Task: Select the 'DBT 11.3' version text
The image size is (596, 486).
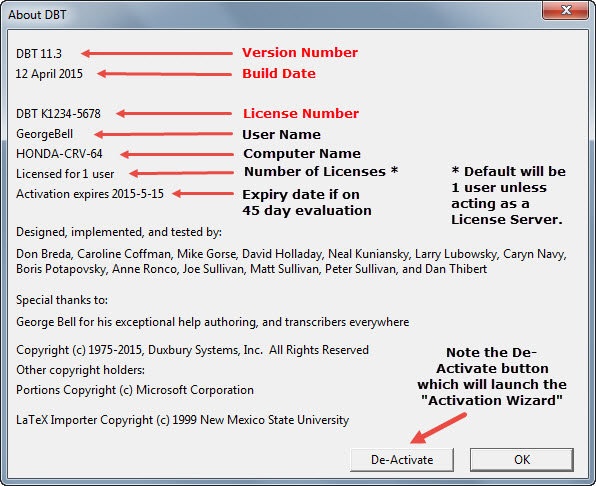Action: tap(39, 54)
